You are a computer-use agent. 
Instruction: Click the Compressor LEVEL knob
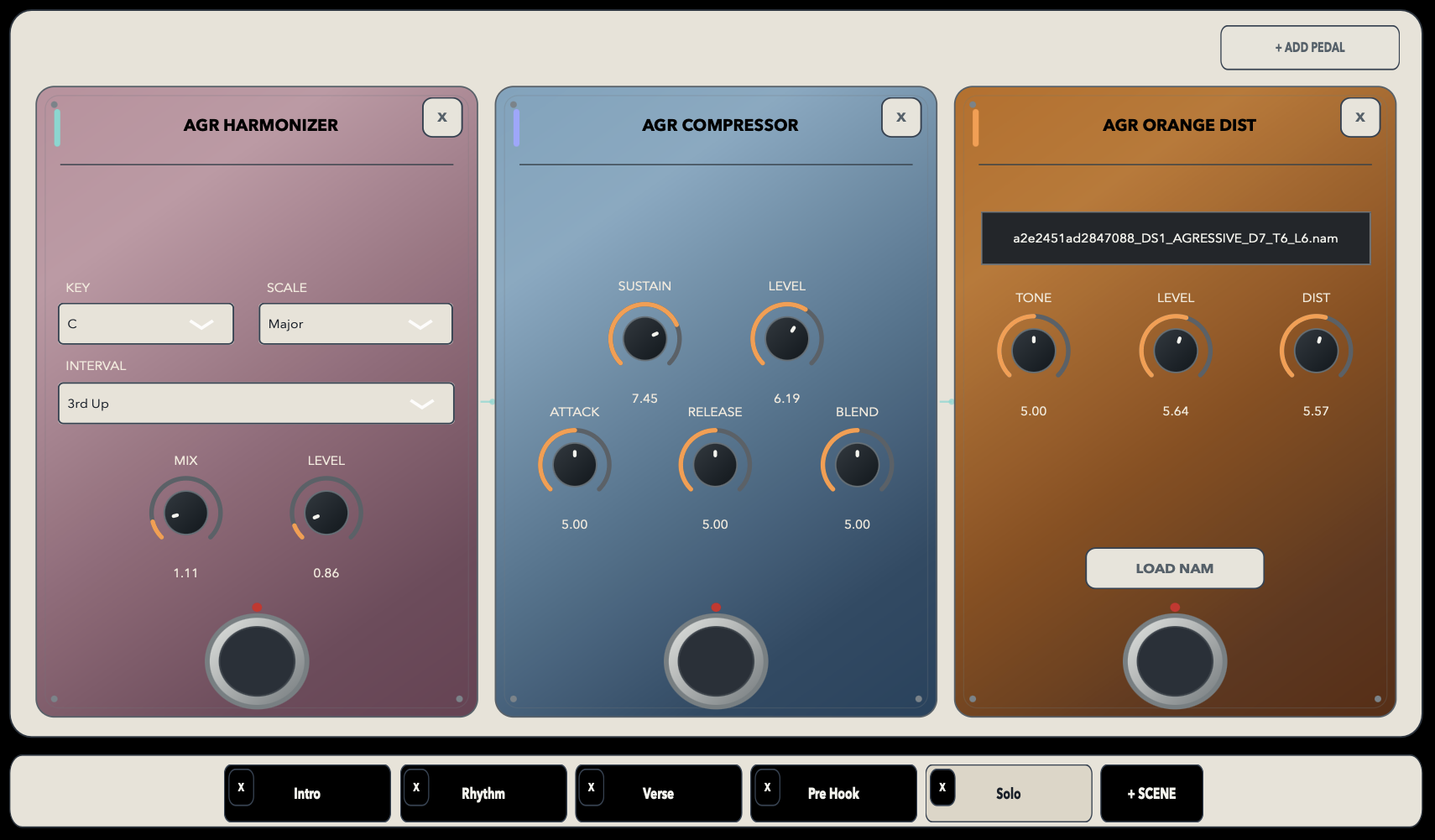[787, 338]
